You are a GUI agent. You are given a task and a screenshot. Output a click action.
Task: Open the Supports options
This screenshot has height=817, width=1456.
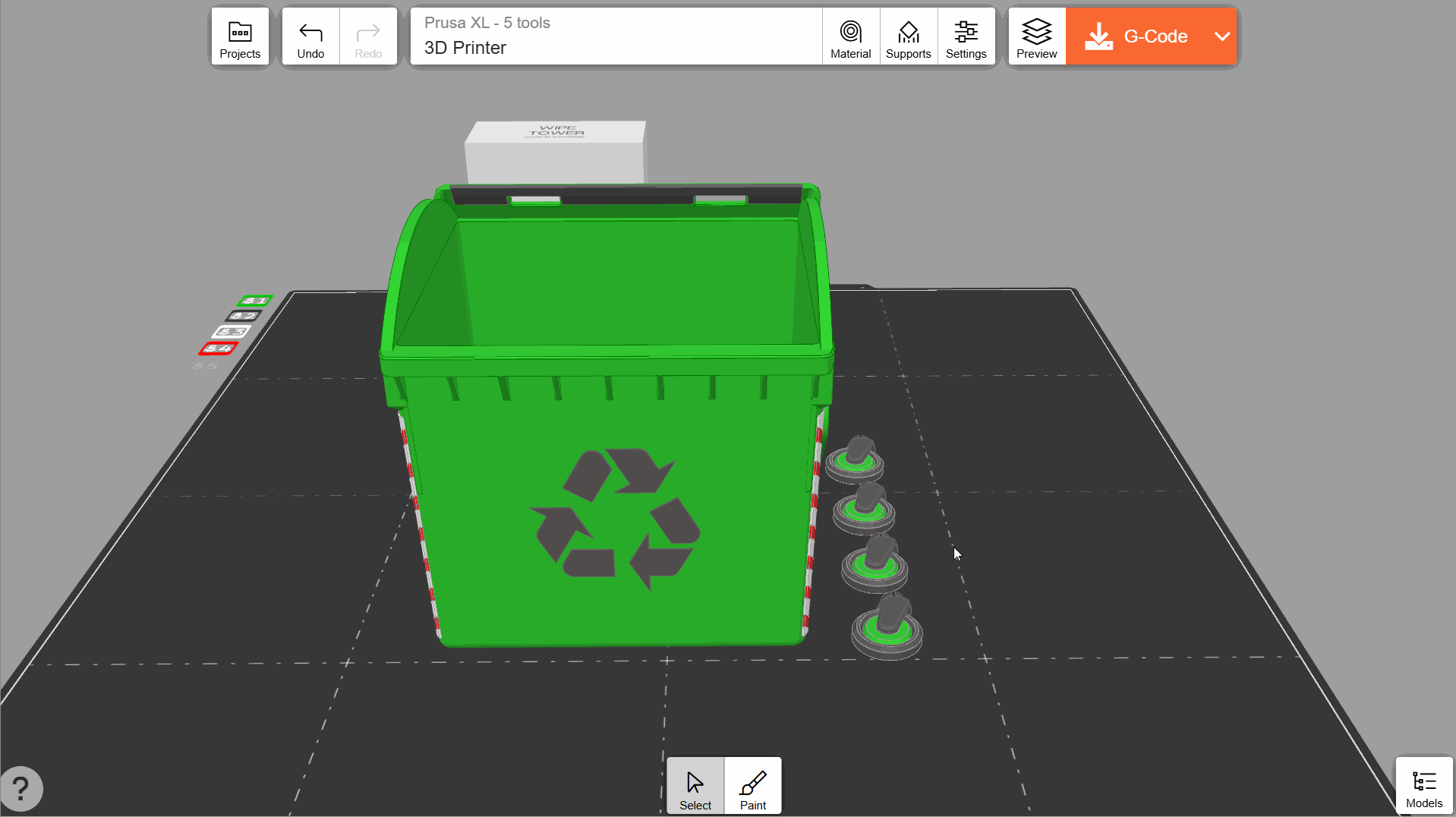coord(908,37)
